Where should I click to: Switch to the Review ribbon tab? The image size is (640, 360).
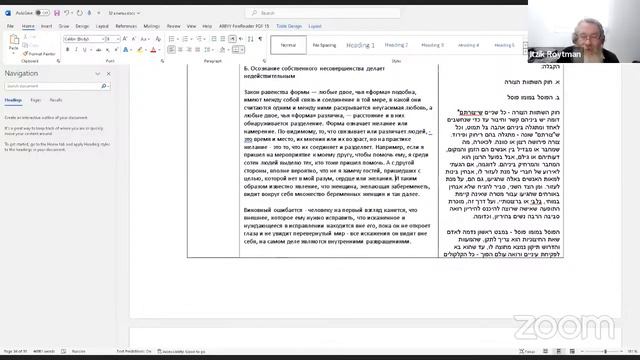coord(173,26)
